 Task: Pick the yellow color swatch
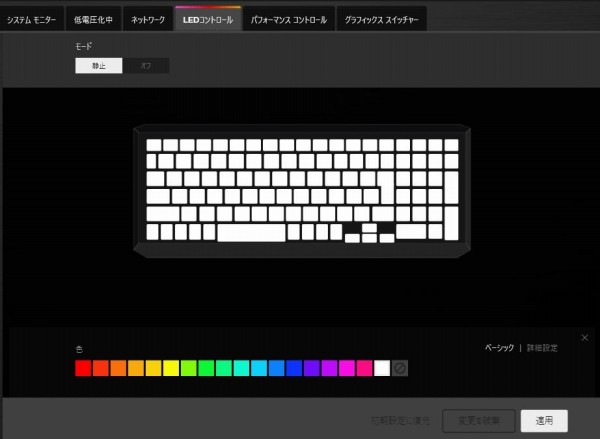tap(171, 369)
